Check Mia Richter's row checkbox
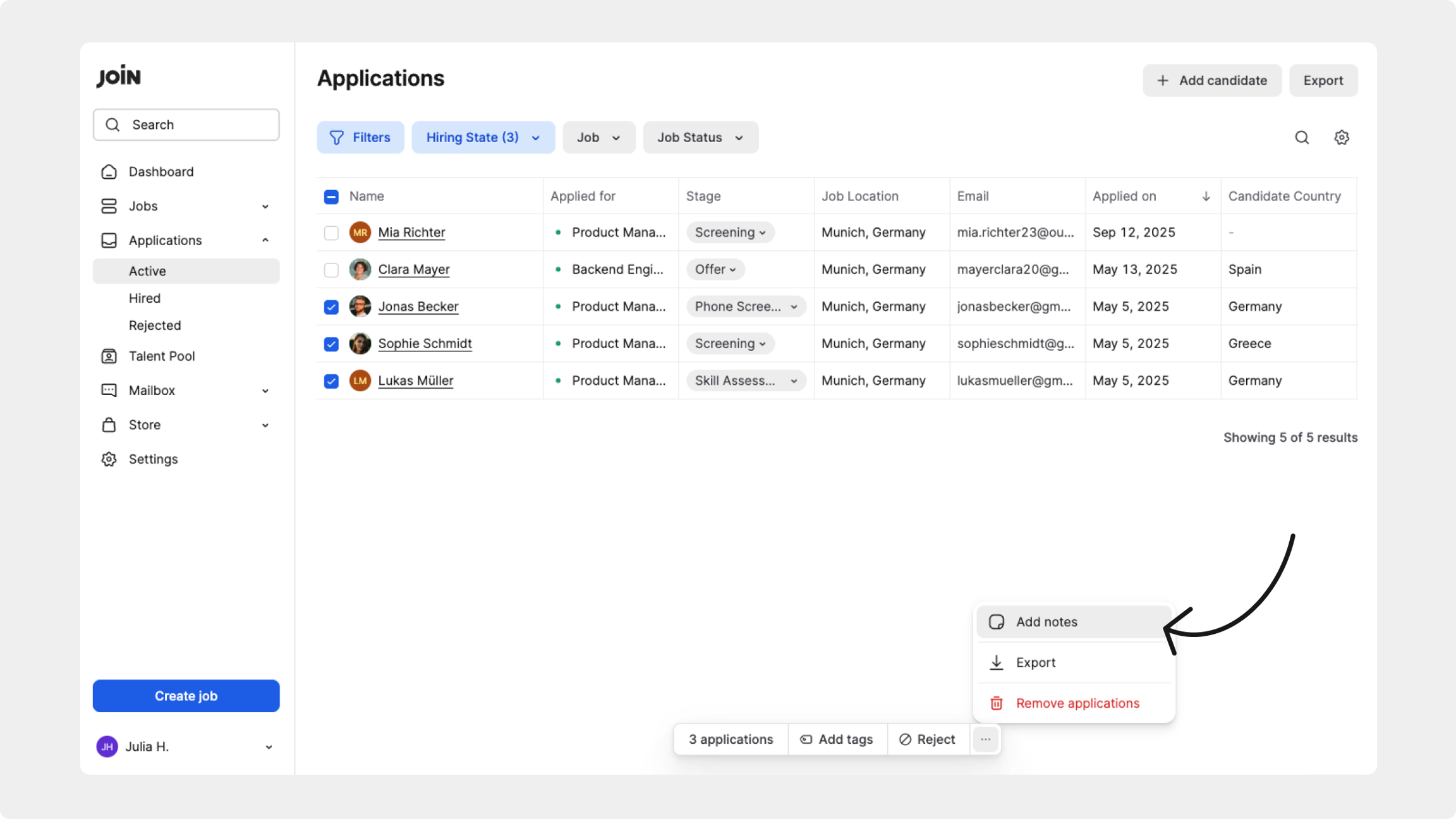The width and height of the screenshot is (1456, 819). click(x=331, y=233)
